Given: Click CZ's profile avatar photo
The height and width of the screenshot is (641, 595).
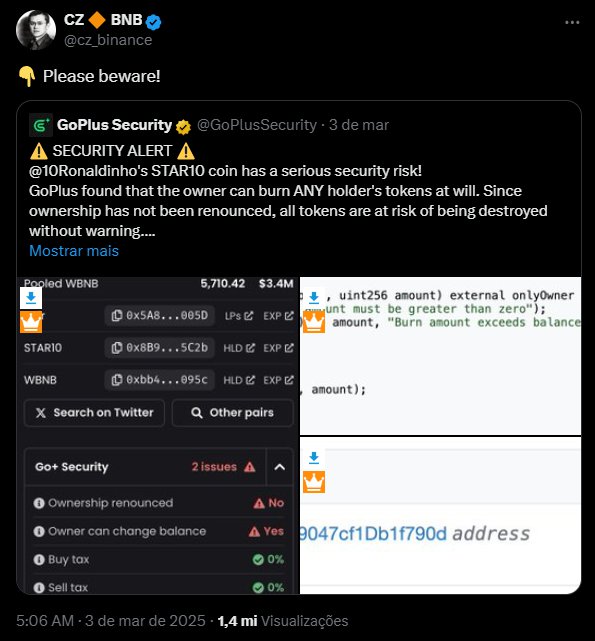Looking at the screenshot, I should 36,30.
